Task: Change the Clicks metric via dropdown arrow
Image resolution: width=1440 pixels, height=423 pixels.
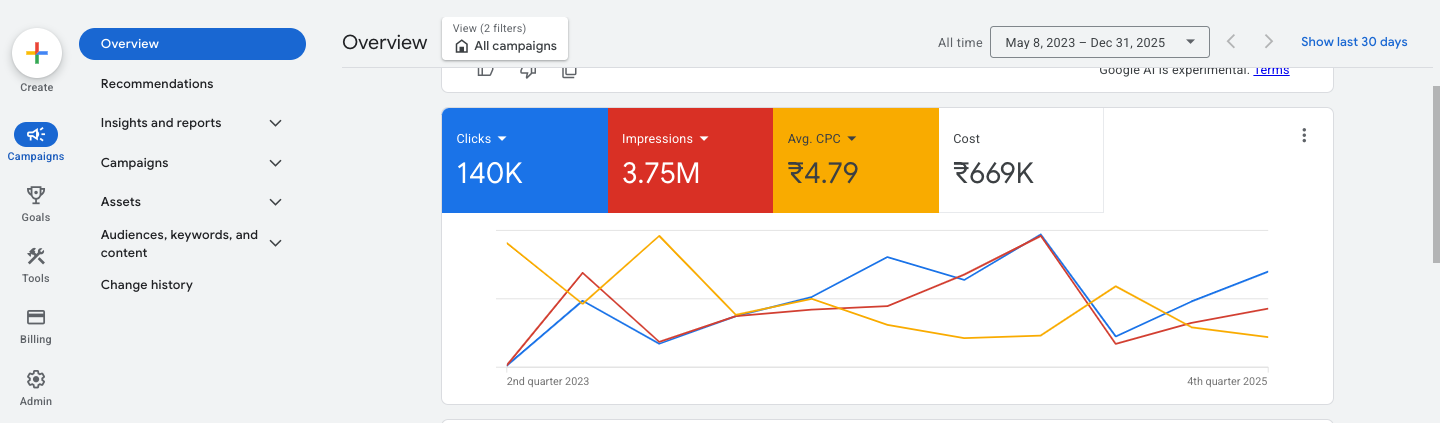Action: [x=502, y=139]
